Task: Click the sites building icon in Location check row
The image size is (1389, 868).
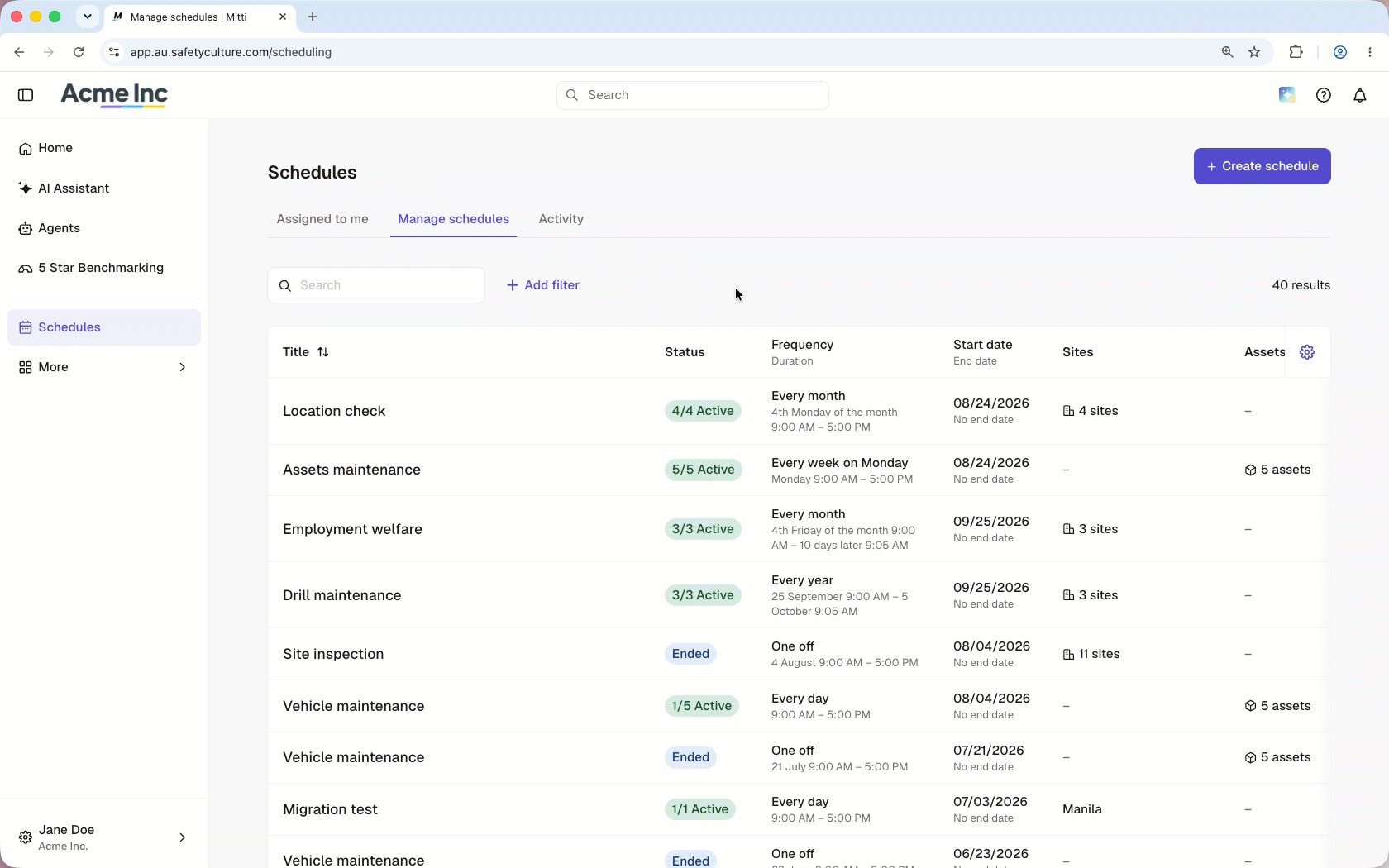Action: 1068,411
